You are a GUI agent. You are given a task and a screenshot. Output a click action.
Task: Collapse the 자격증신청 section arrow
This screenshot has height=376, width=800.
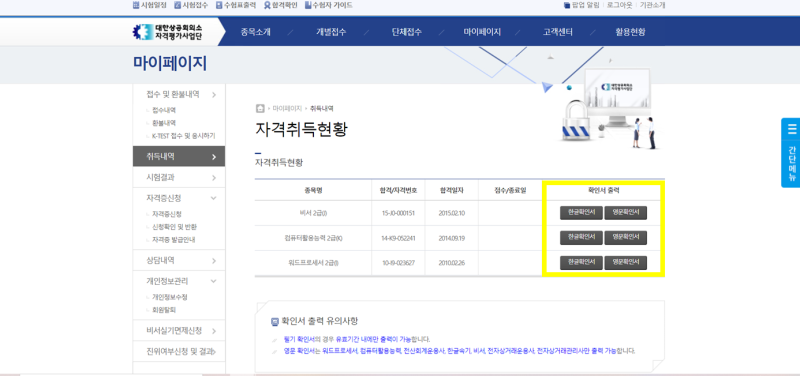pos(214,198)
